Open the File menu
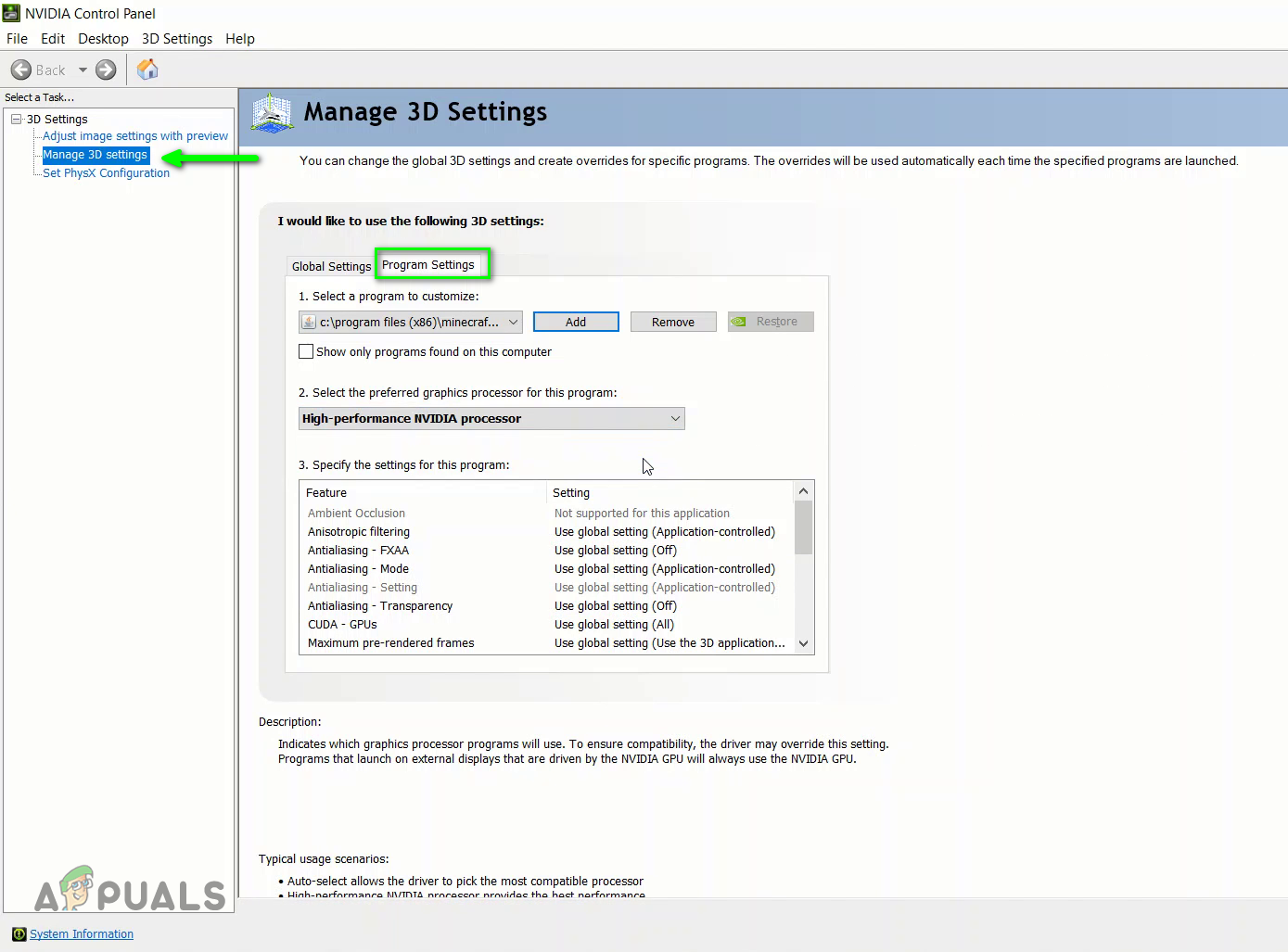Screen dimensions: 1288x952 [17, 38]
